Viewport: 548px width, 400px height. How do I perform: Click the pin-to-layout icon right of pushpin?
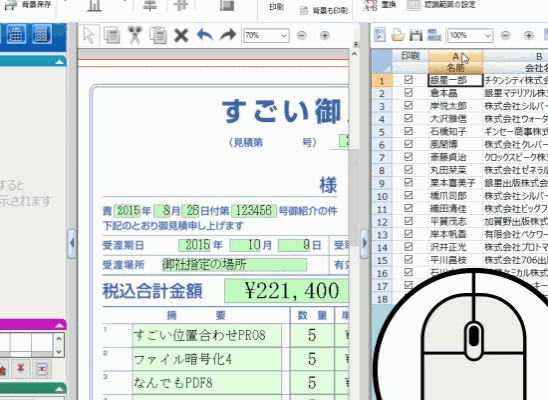(x=42, y=369)
